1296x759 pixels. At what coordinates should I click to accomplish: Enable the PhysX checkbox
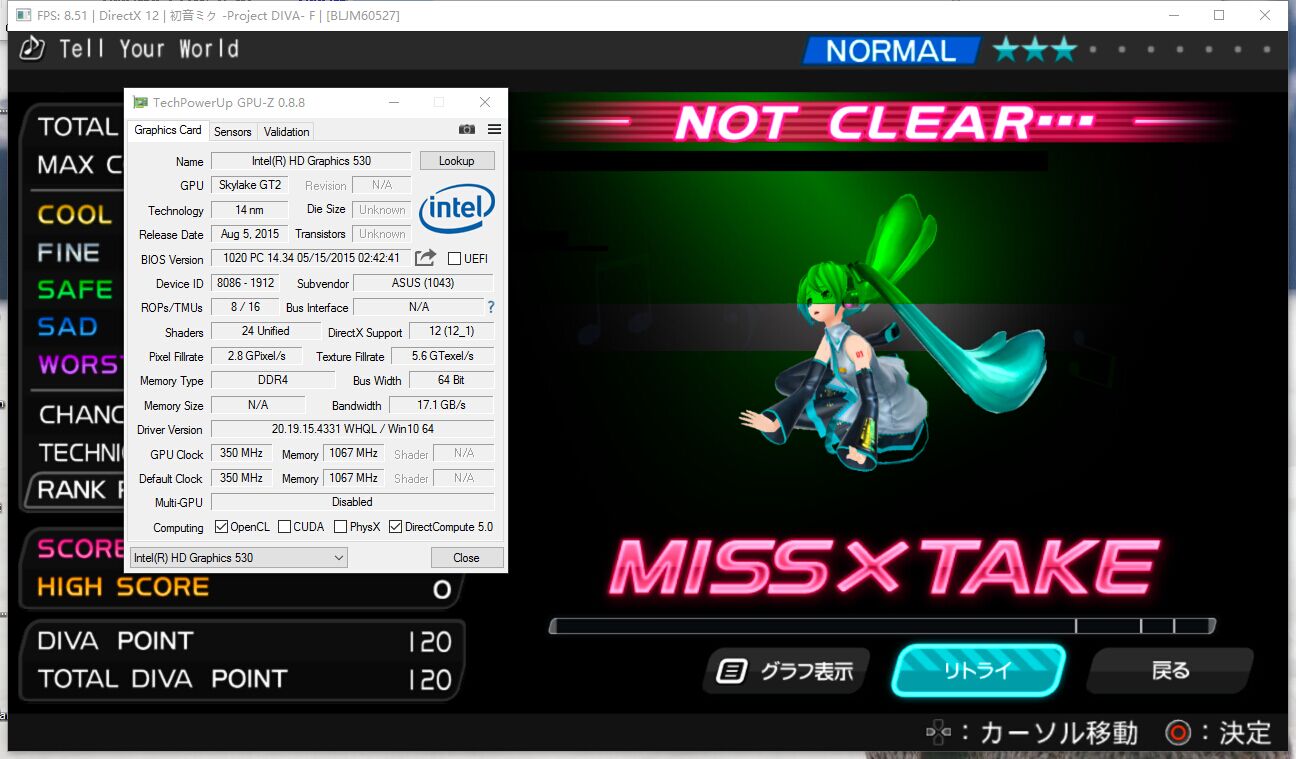[340, 527]
